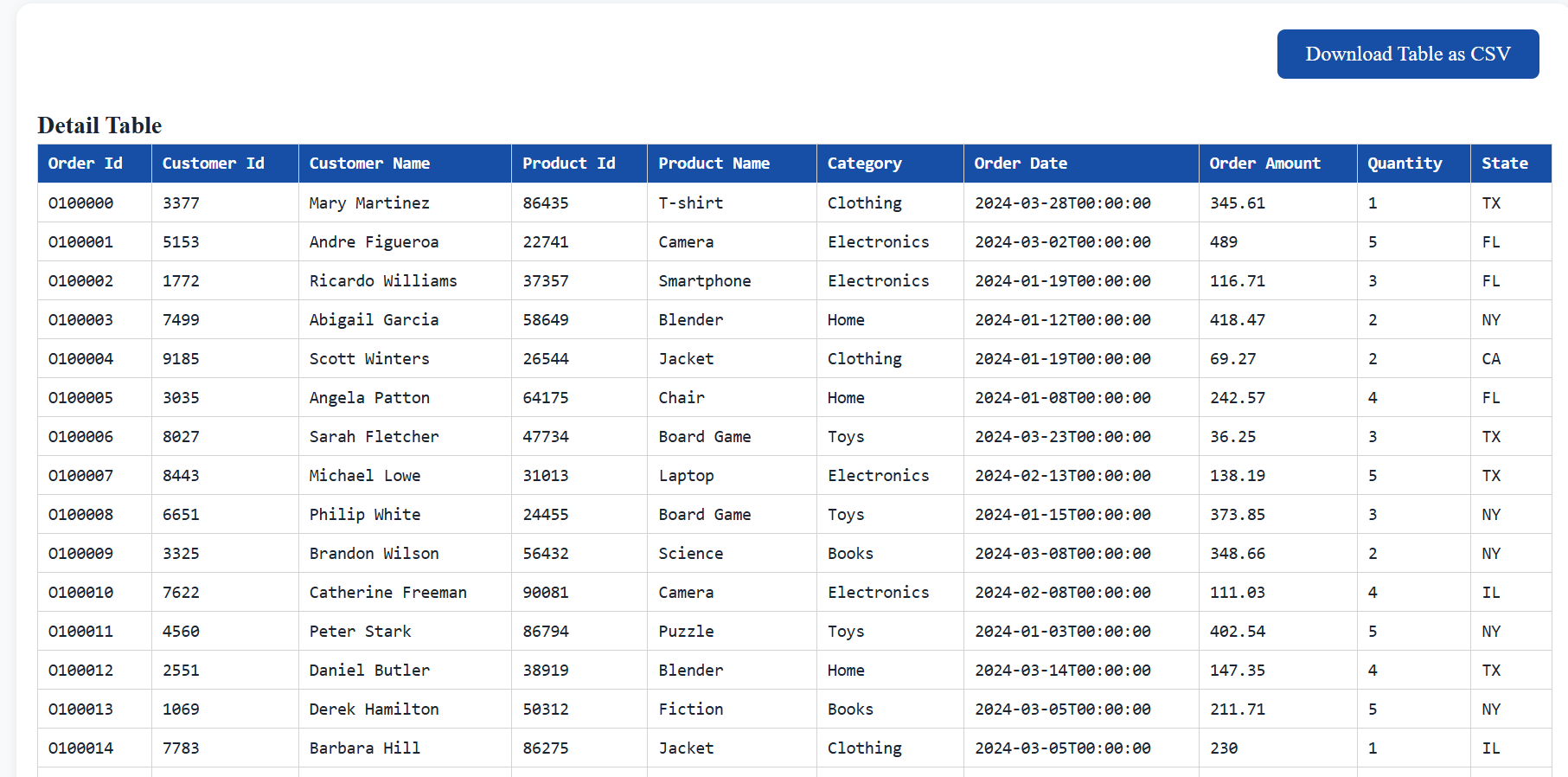
Task: Select the Catherine Freeman cell
Action: pyautogui.click(x=387, y=593)
